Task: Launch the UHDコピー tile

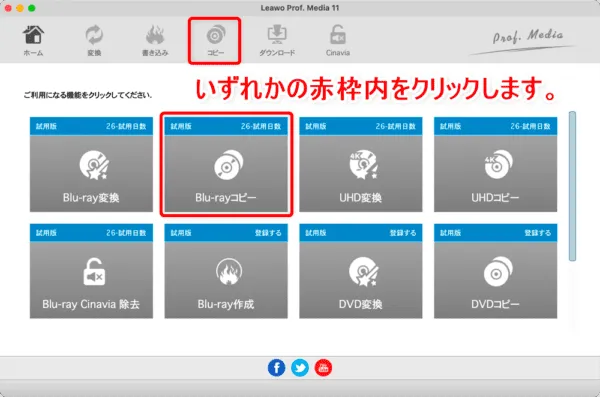Action: click(496, 165)
